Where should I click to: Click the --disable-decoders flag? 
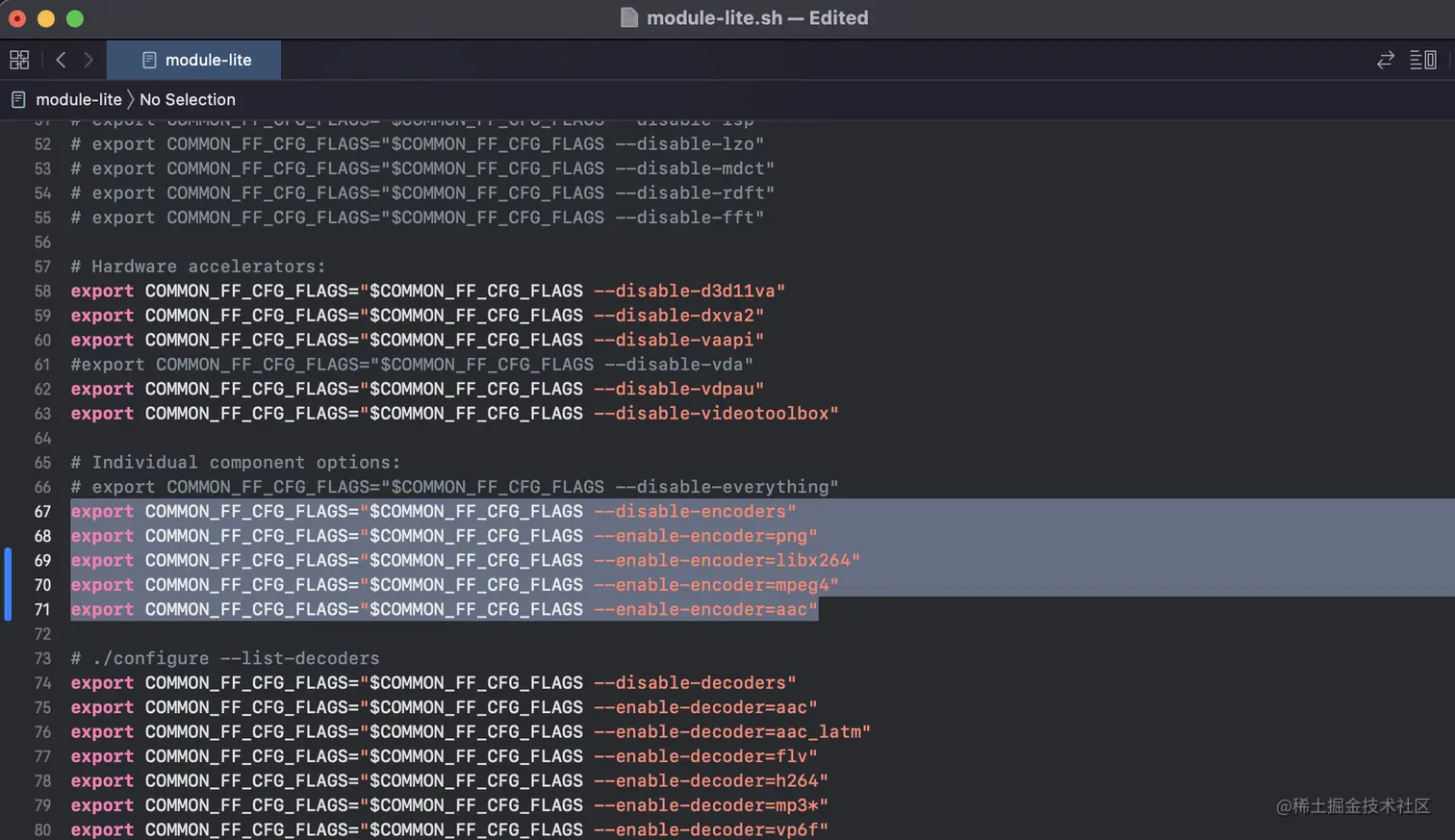[690, 683]
